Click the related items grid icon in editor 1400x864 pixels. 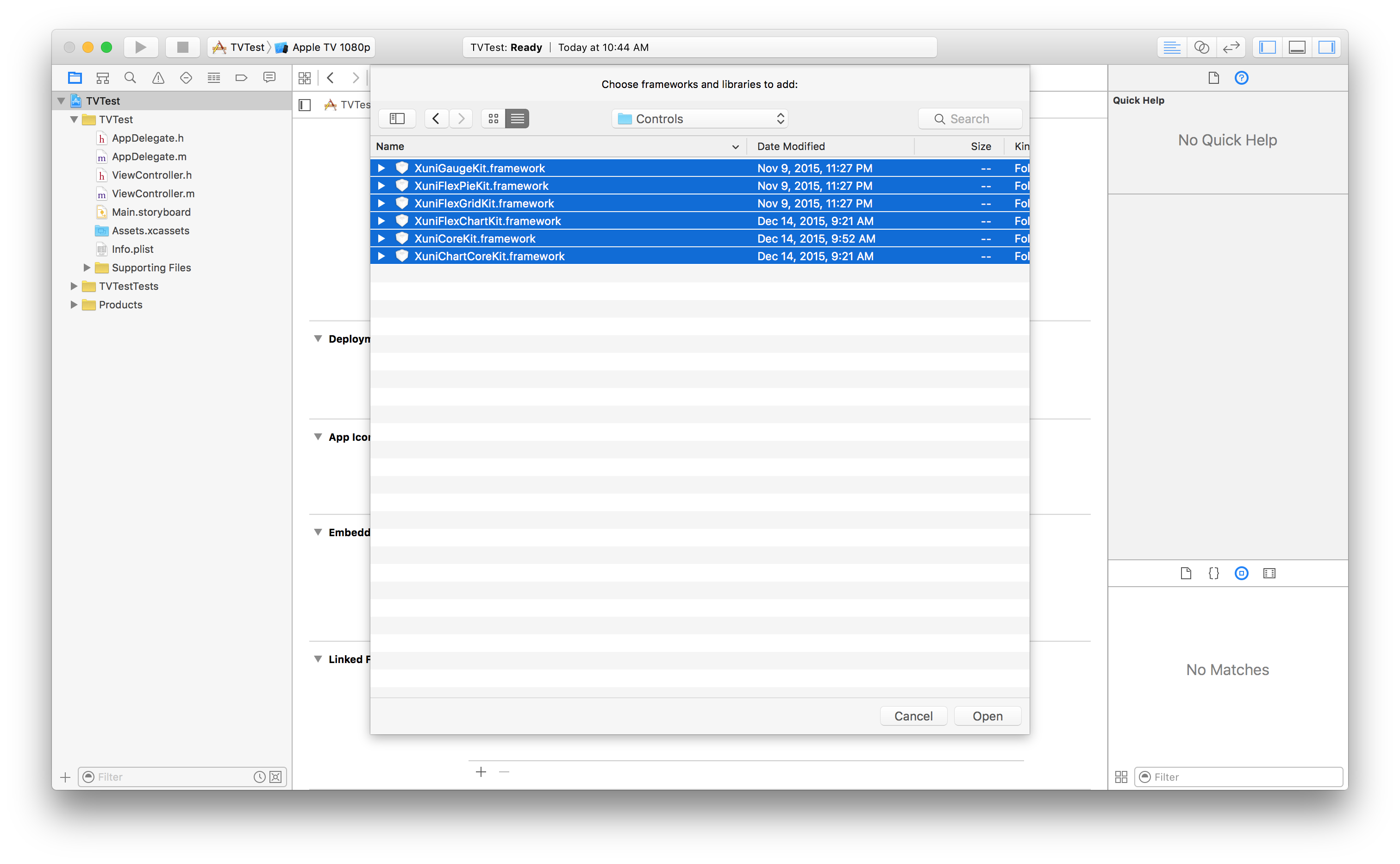tap(305, 78)
